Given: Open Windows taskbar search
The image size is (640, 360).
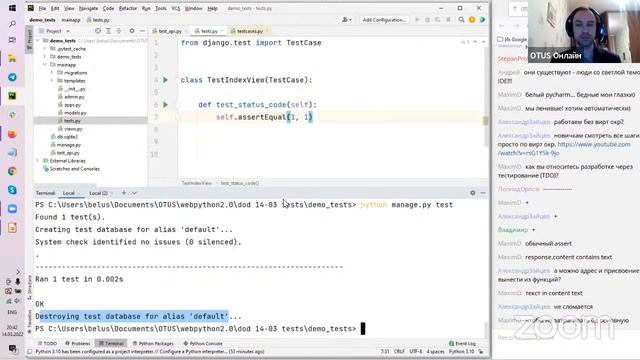Looking at the screenshot, I should 12,24.
